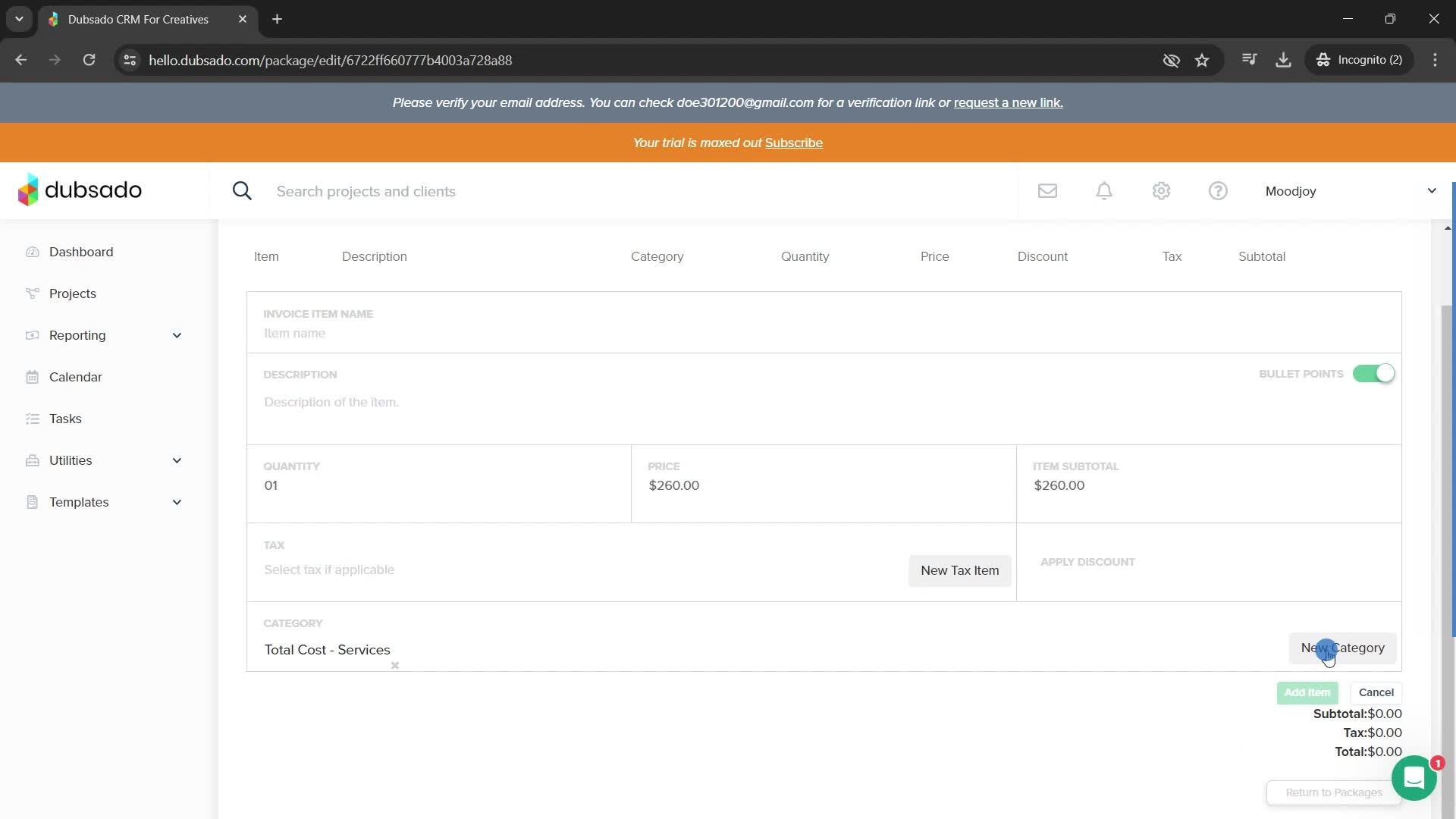1456x819 pixels.
Task: Open the settings gear icon
Action: tap(1161, 191)
